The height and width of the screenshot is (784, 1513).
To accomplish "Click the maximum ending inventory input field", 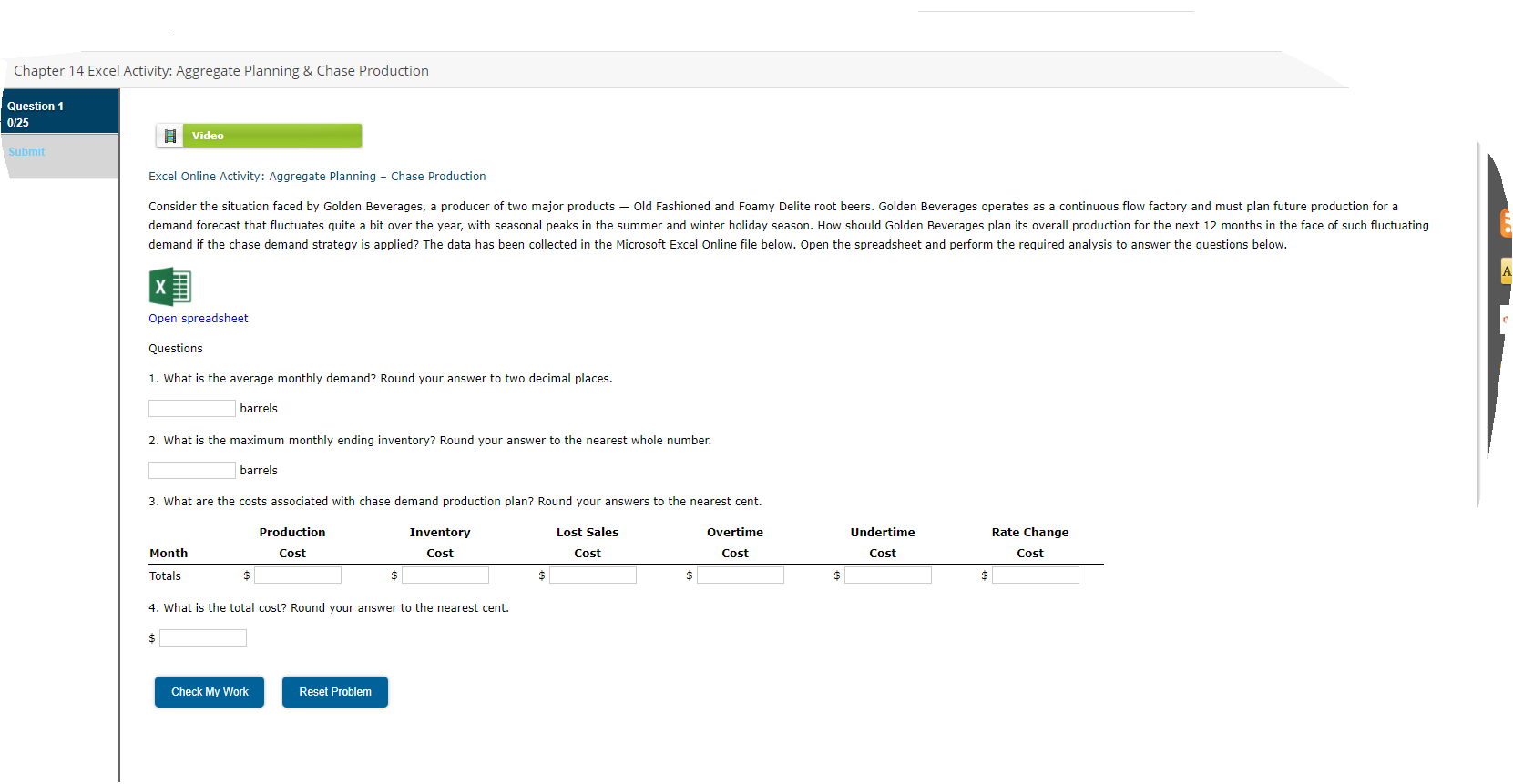I will [192, 471].
